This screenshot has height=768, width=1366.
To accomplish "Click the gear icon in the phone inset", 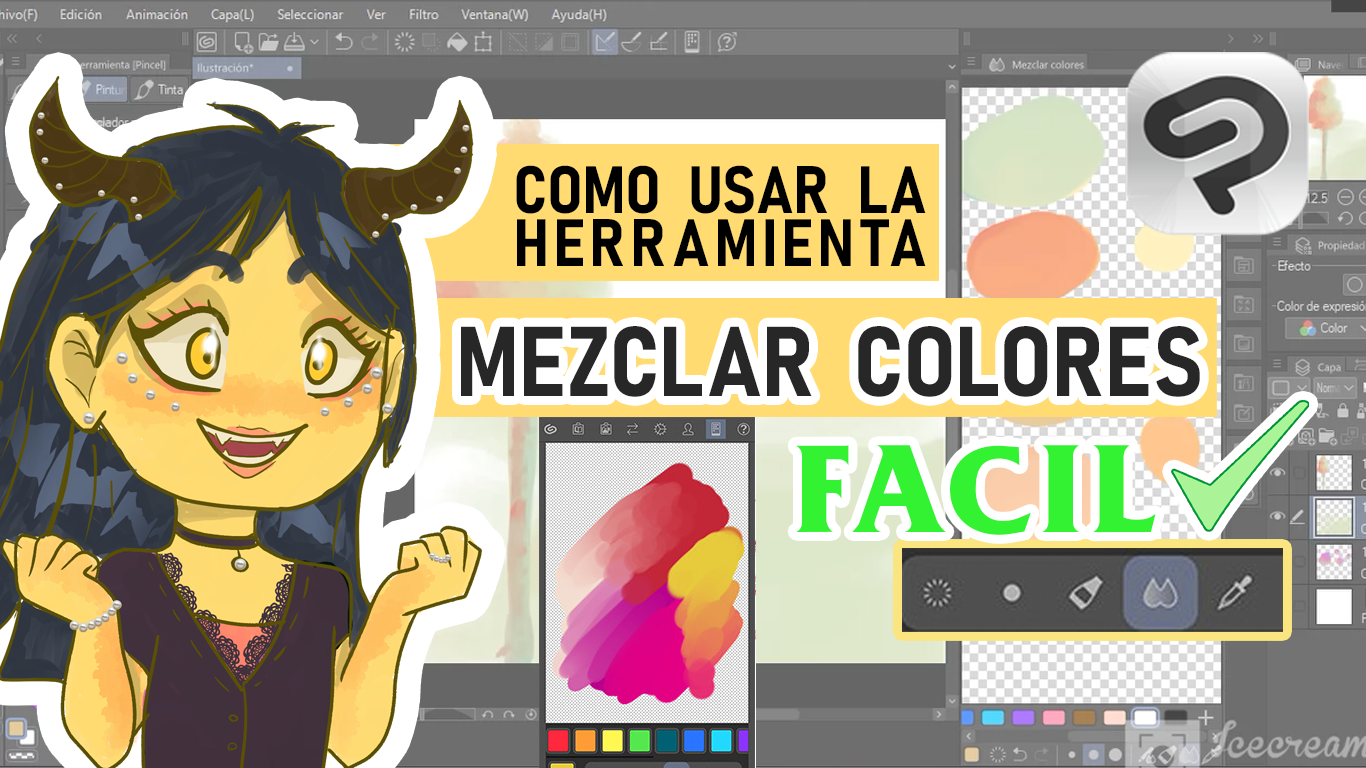I will pyautogui.click(x=660, y=429).
